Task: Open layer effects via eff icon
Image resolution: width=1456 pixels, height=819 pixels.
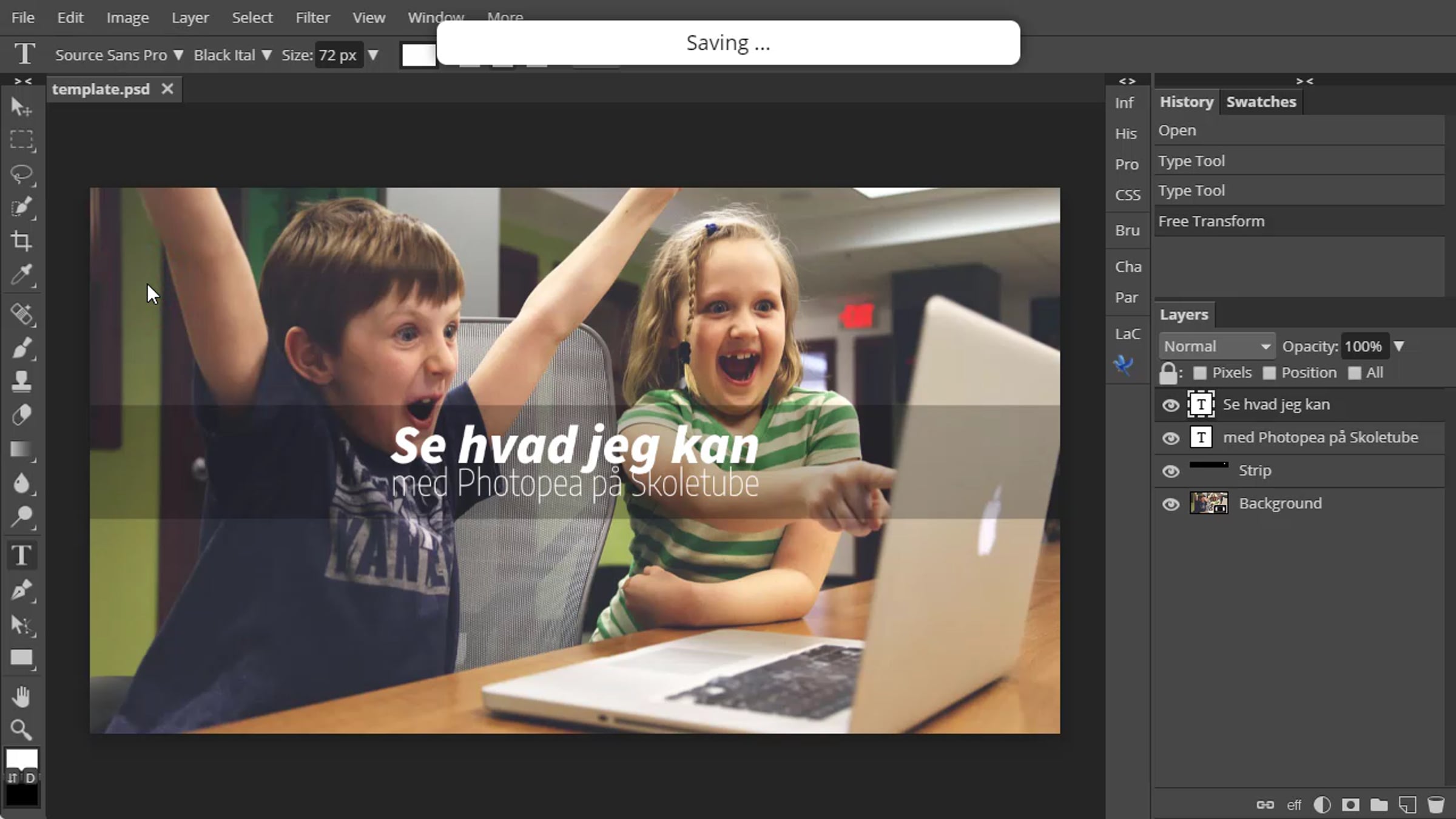Action: coord(1294,805)
